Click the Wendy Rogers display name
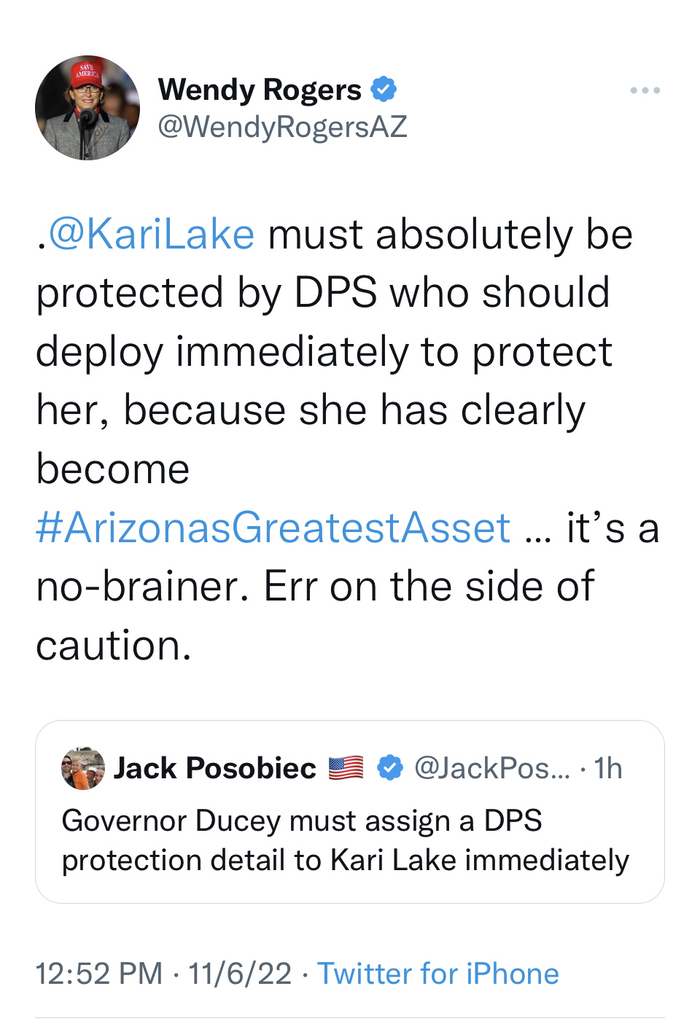Screen dimensions: 700x1021 tap(259, 91)
